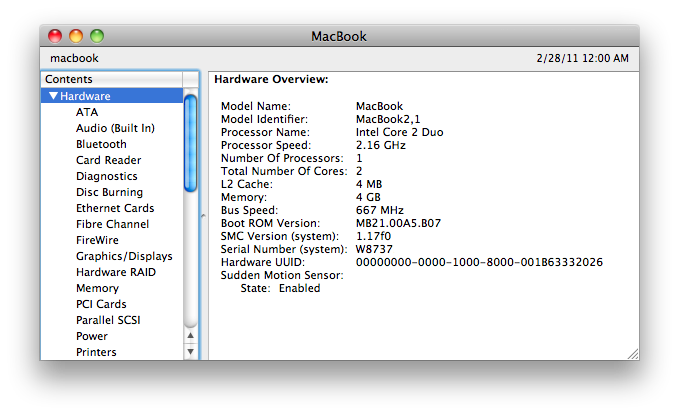This screenshot has width=679, height=415.
Task: Select the Hardware category row
Action: (112, 96)
